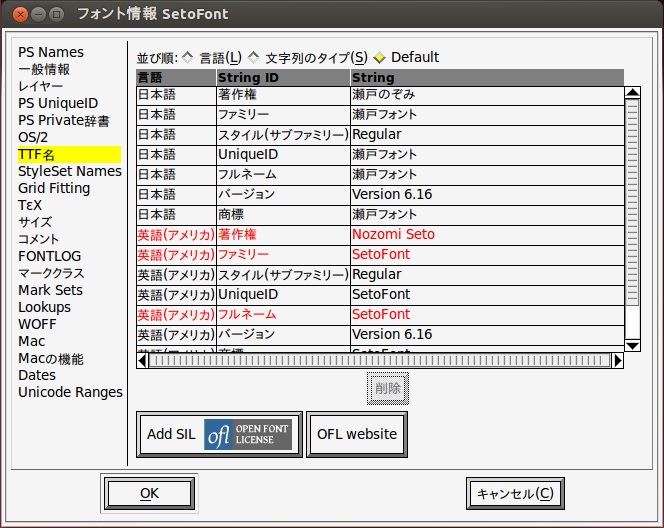Switch to the WOFF section
This screenshot has width=664, height=528.
pos(37,324)
